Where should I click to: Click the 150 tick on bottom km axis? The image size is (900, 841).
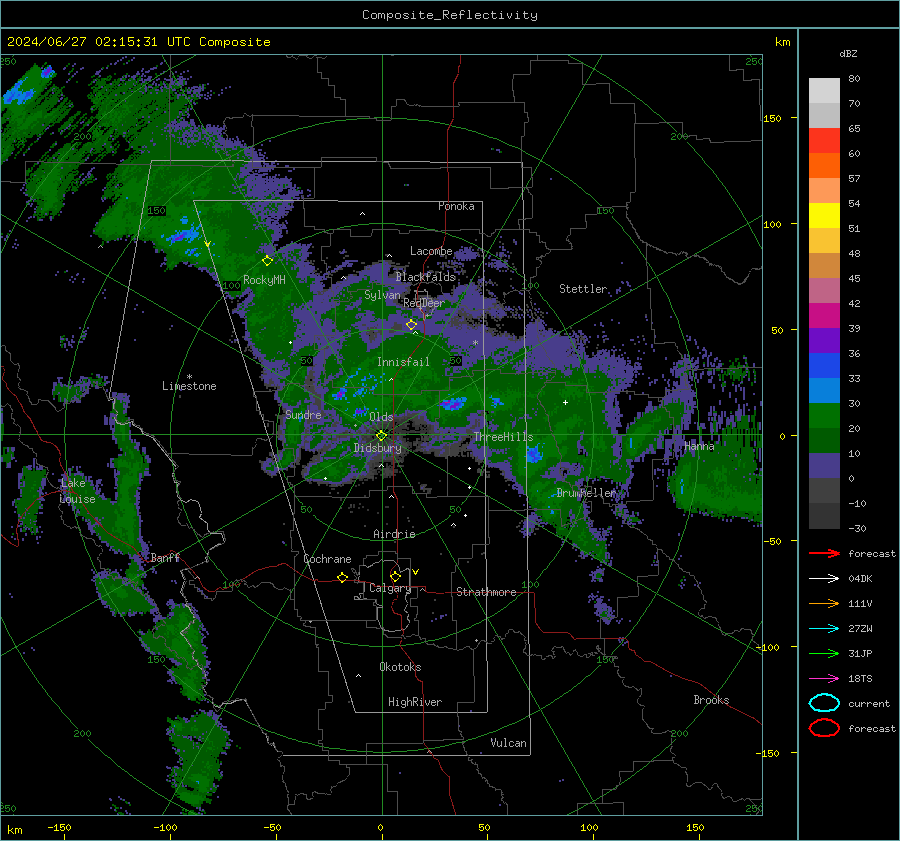point(695,828)
